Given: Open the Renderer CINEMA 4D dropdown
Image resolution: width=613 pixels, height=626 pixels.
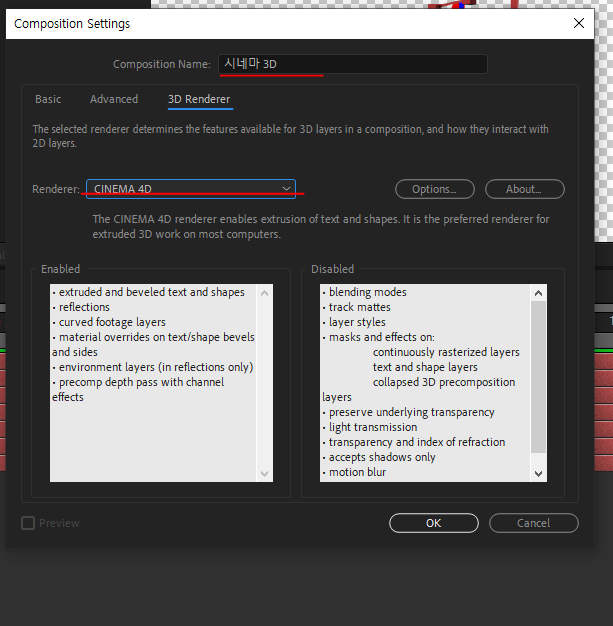Looking at the screenshot, I should [191, 189].
